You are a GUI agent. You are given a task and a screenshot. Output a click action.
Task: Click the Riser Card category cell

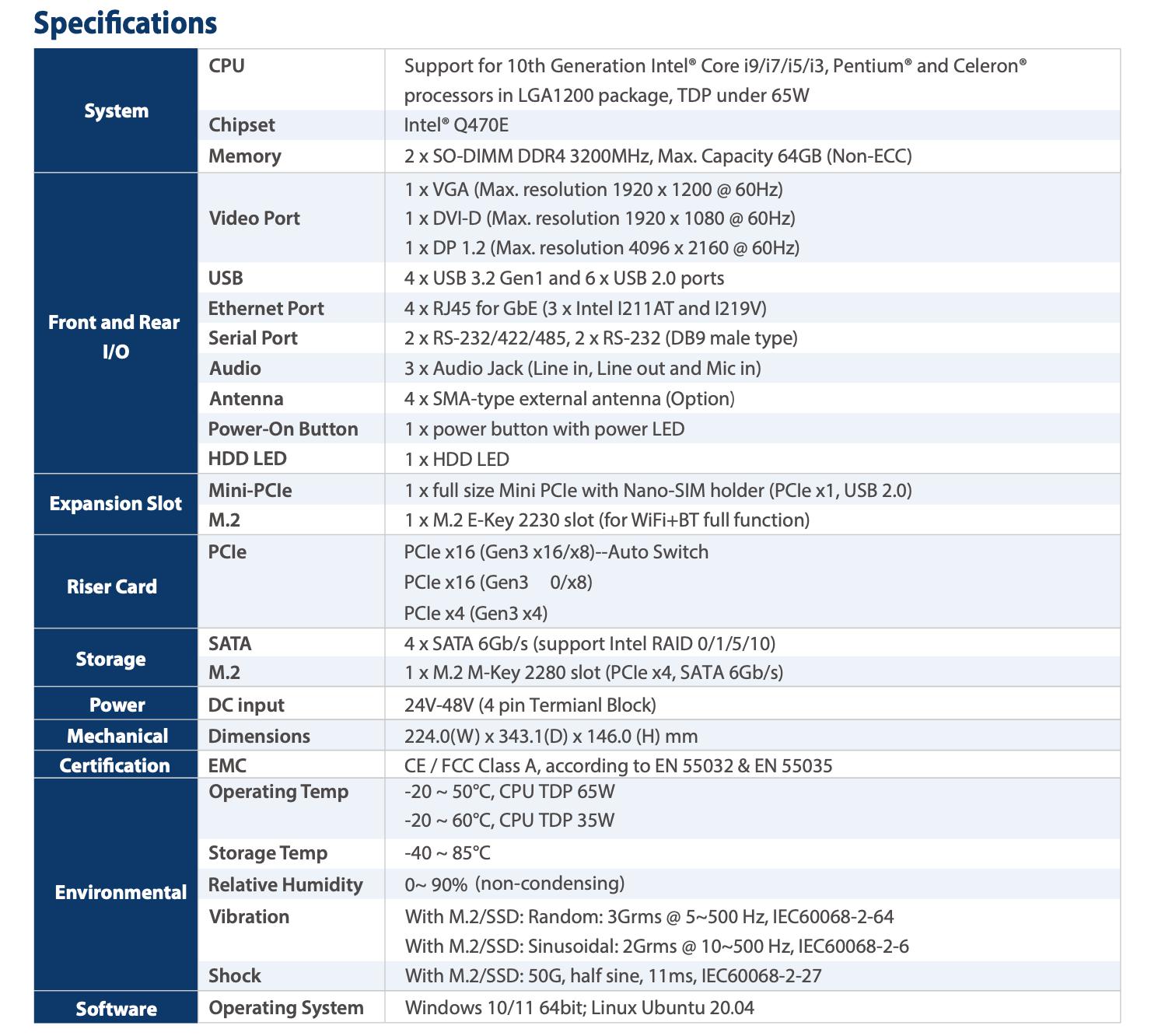click(112, 587)
